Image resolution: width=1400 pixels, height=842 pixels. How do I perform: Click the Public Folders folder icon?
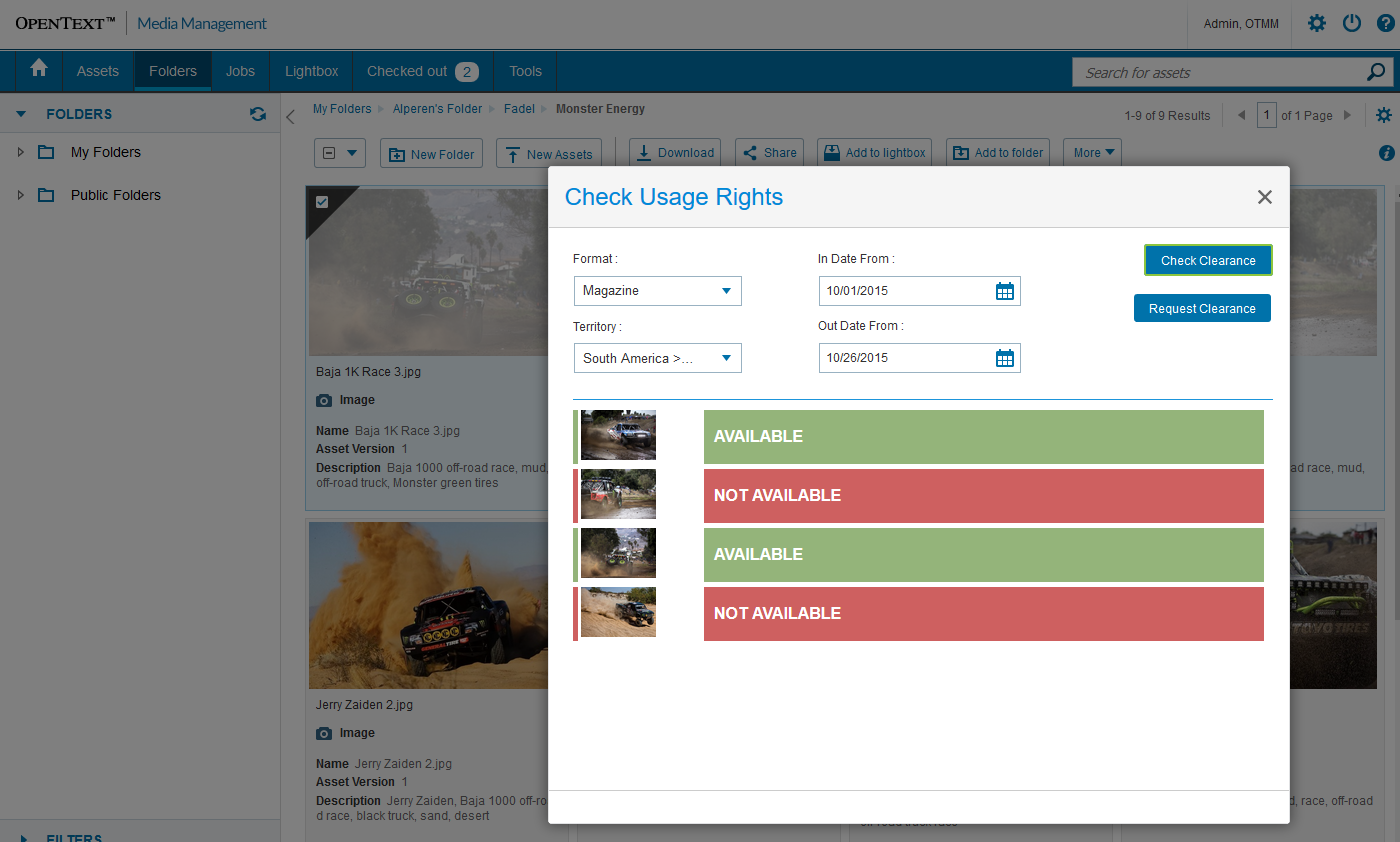46,195
